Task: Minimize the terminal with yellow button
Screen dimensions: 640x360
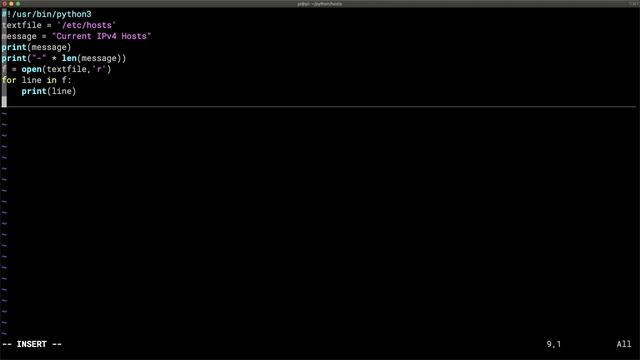Action: click(11, 4)
